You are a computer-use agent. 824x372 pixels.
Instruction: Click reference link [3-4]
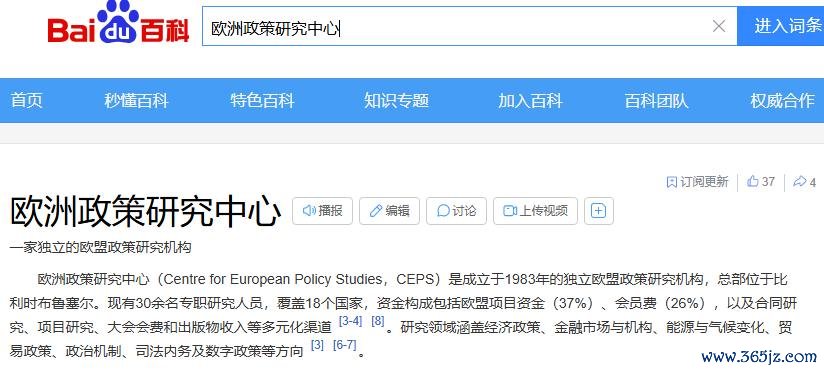tap(351, 321)
